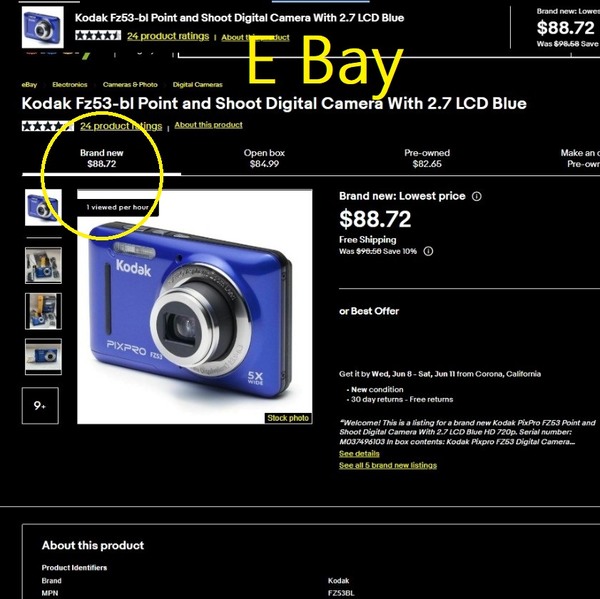Select the third camera box contents thumbnail
600x599 pixels.
click(43, 311)
